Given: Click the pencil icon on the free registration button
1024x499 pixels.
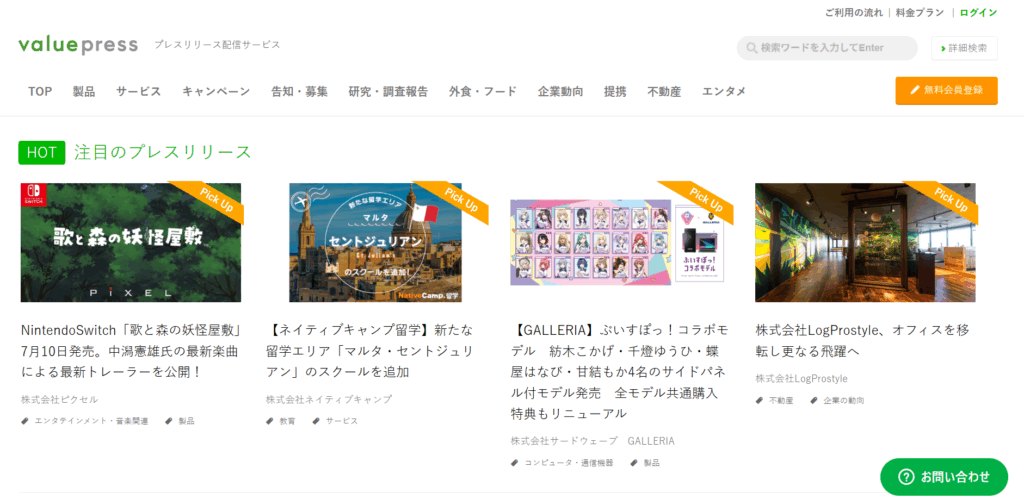Looking at the screenshot, I should [x=915, y=90].
